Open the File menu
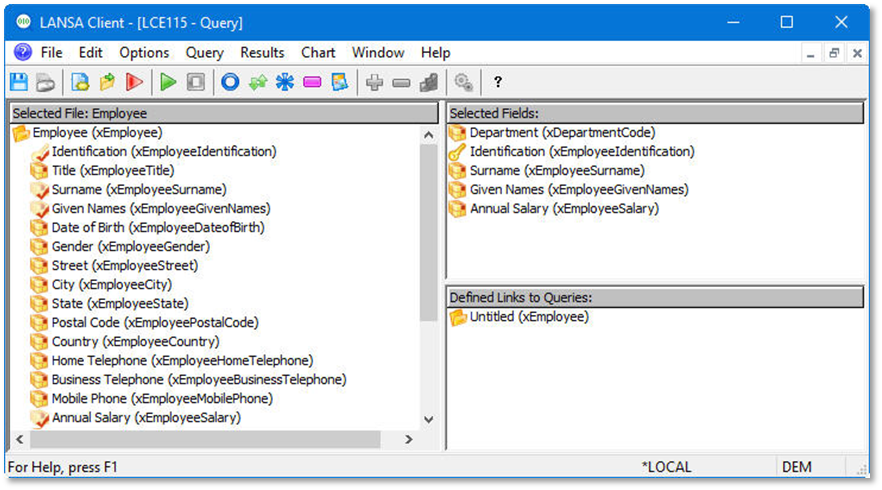The width and height of the screenshot is (882, 490). [x=52, y=52]
